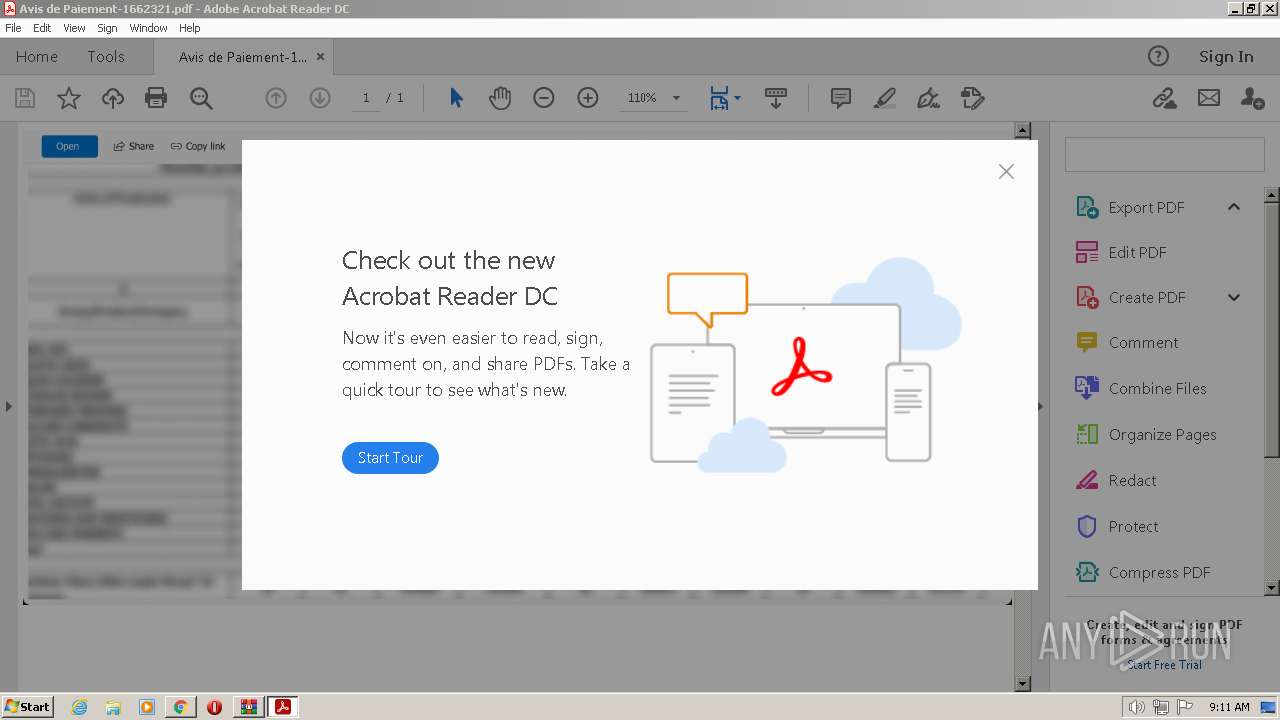Screen dimensions: 1280x720
Task: Click the Start Free Trial link
Action: (1165, 665)
